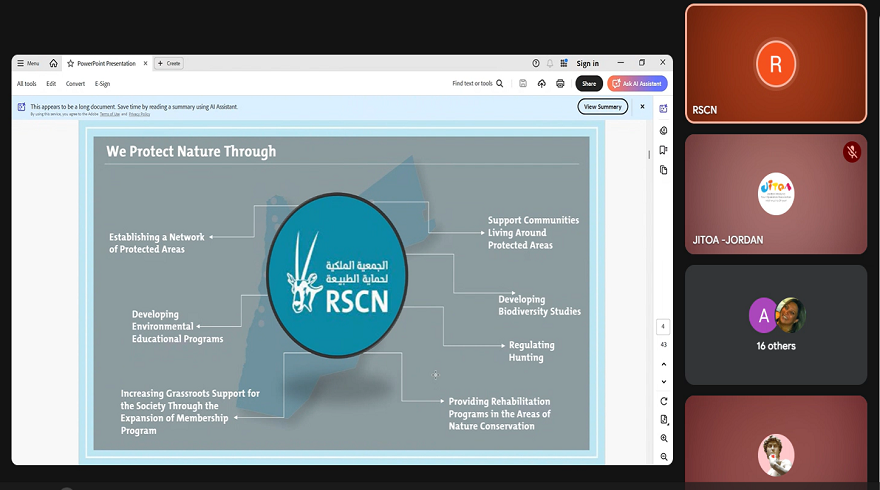The width and height of the screenshot is (880, 490).
Task: Click 'Developing Environmental Educational Programs' text
Action: [x=177, y=327]
